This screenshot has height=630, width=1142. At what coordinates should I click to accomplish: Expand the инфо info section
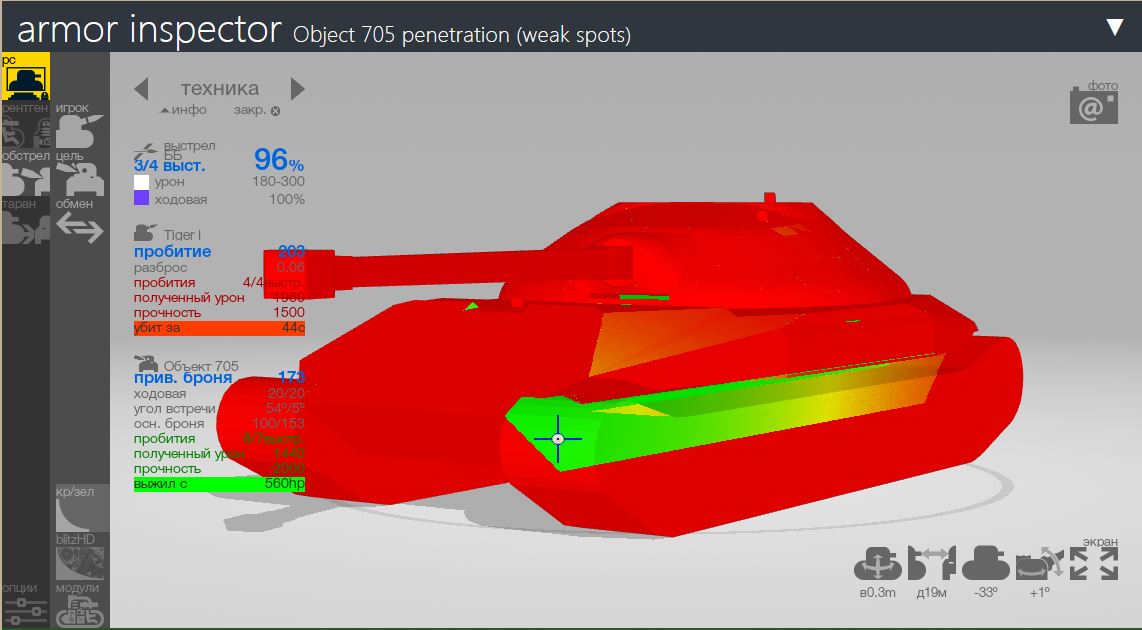coord(184,110)
